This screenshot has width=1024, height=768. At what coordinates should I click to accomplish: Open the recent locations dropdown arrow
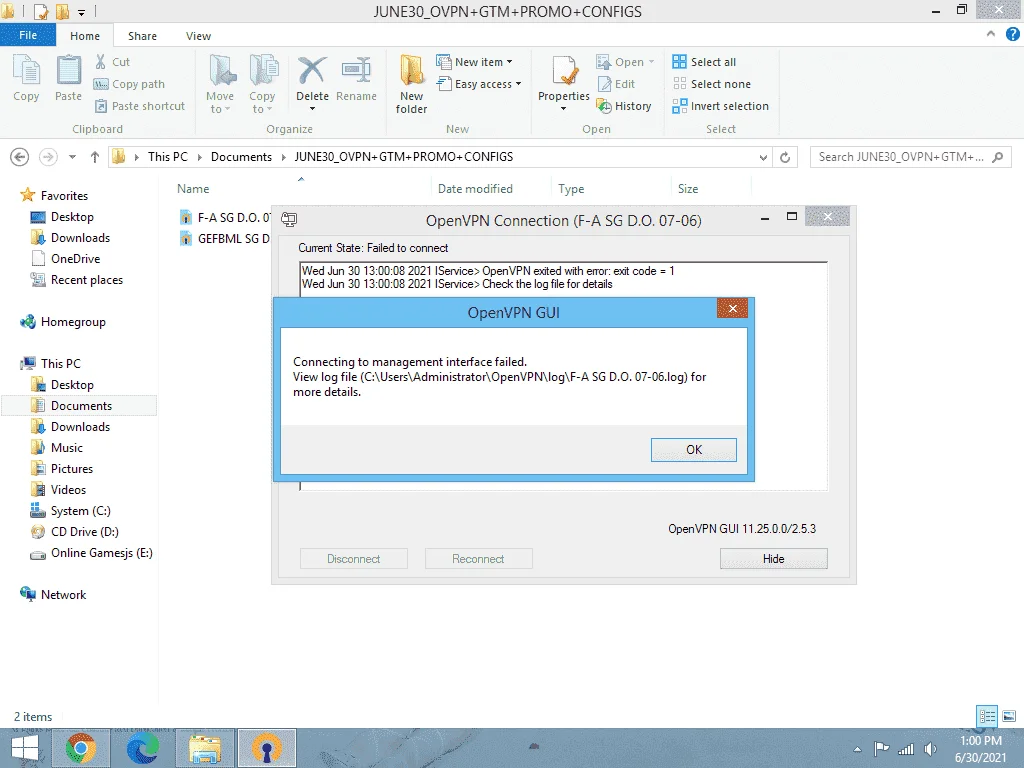click(x=72, y=157)
